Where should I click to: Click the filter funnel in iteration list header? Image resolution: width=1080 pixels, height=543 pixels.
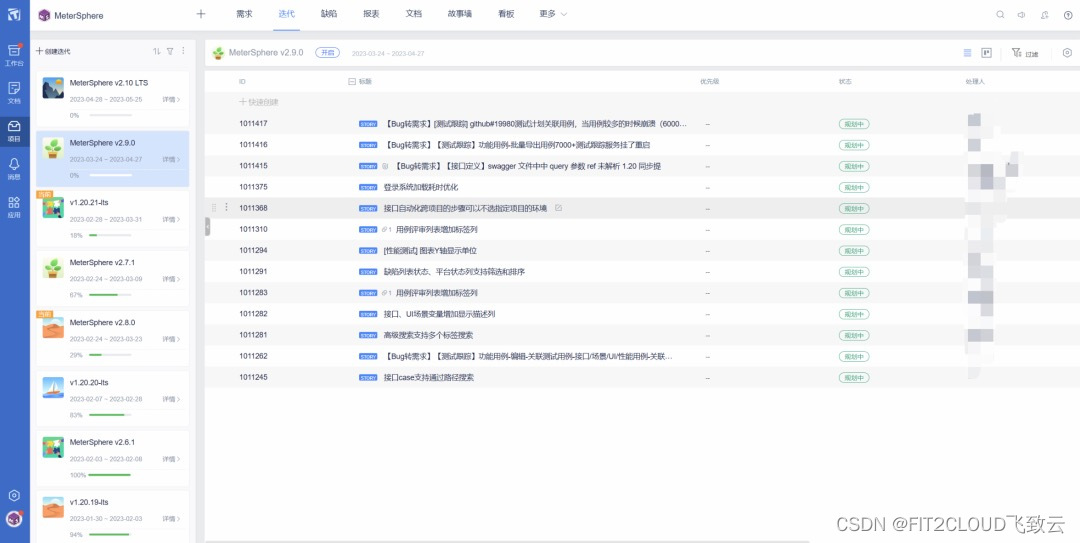(170, 51)
